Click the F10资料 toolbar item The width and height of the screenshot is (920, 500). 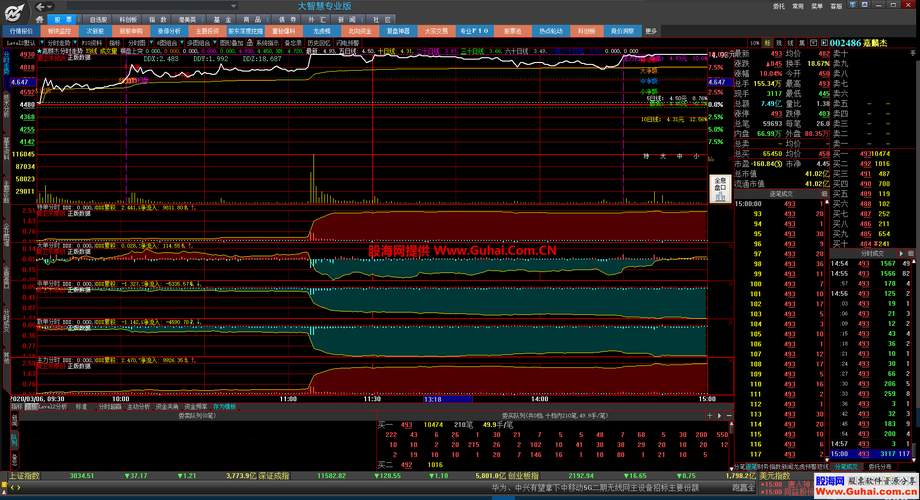92,43
